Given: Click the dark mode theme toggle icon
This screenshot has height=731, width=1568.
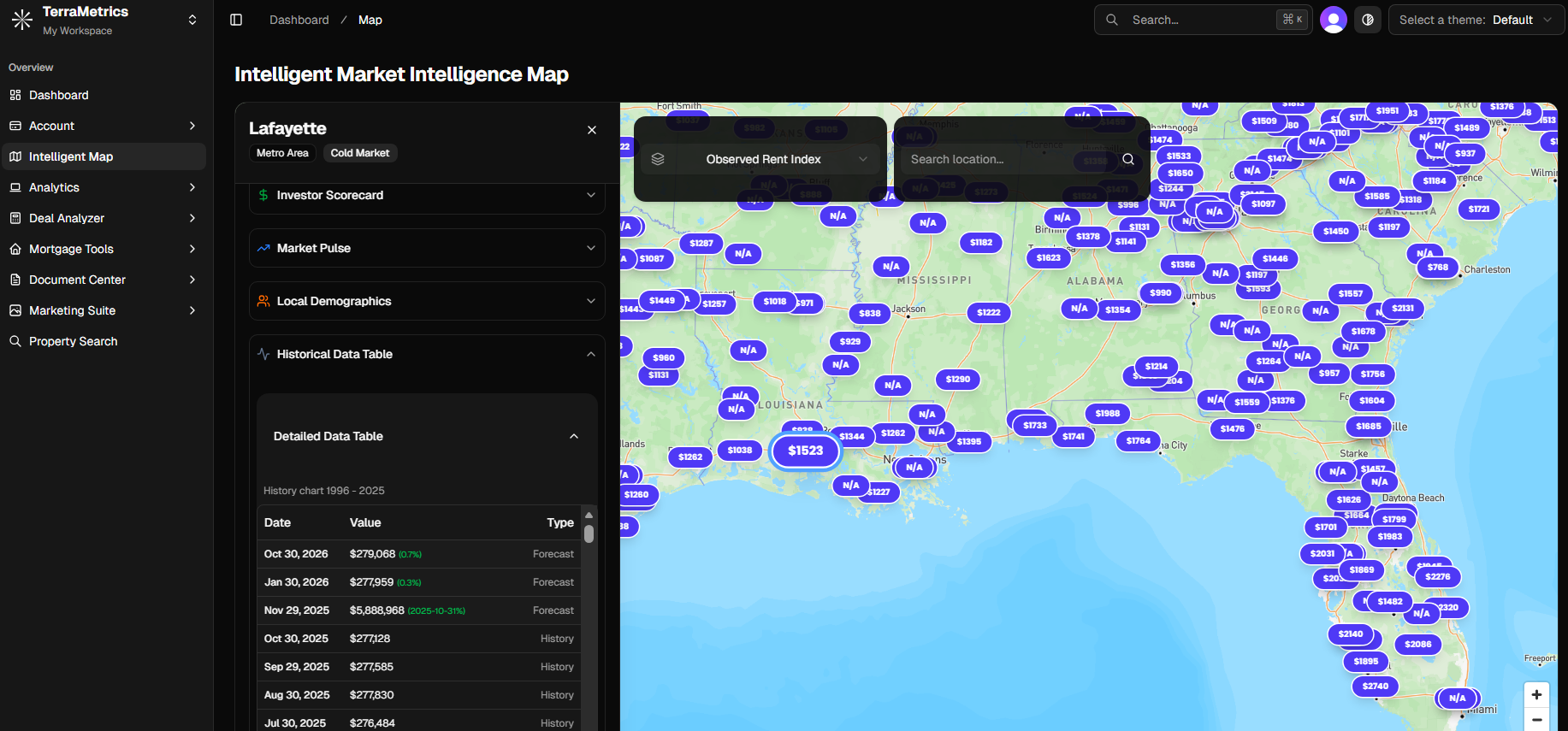Looking at the screenshot, I should pyautogui.click(x=1368, y=20).
